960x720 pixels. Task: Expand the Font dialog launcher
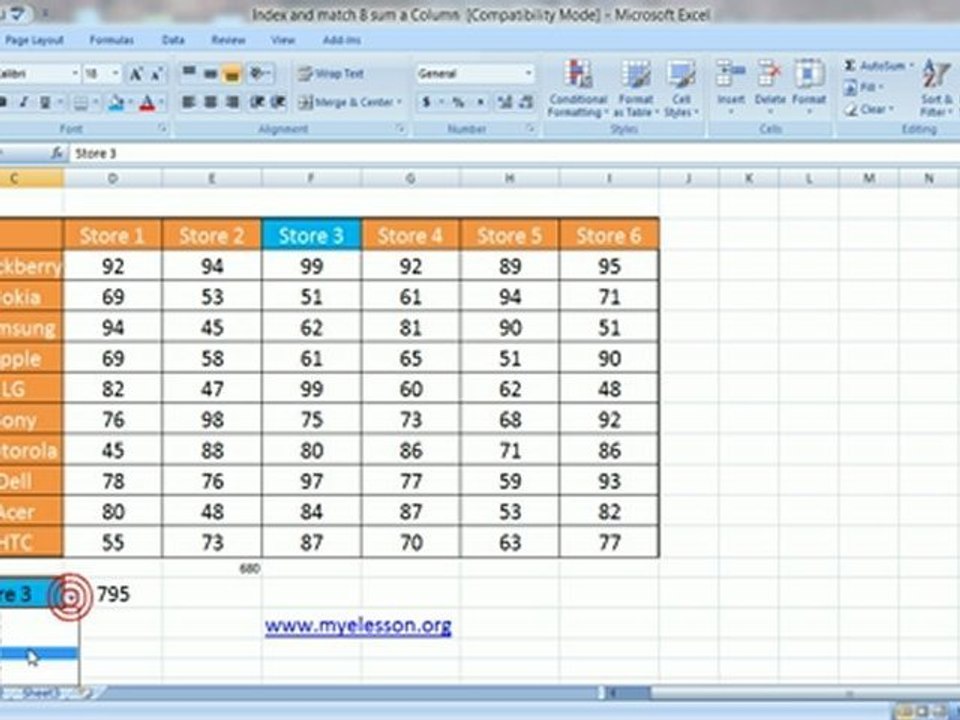tap(162, 129)
